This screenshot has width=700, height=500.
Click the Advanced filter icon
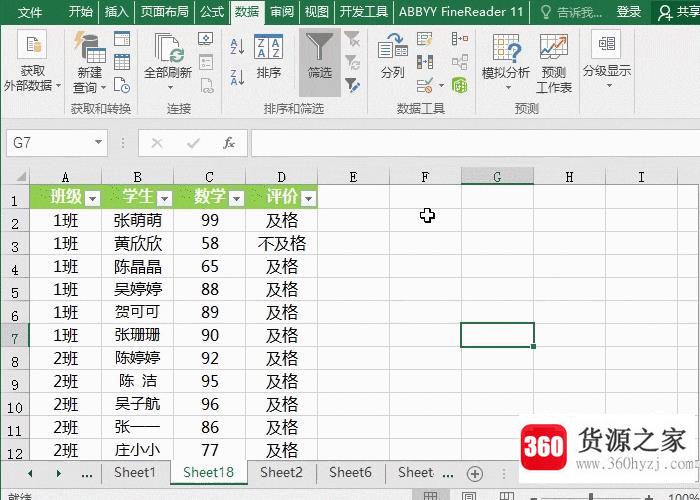coord(352,85)
